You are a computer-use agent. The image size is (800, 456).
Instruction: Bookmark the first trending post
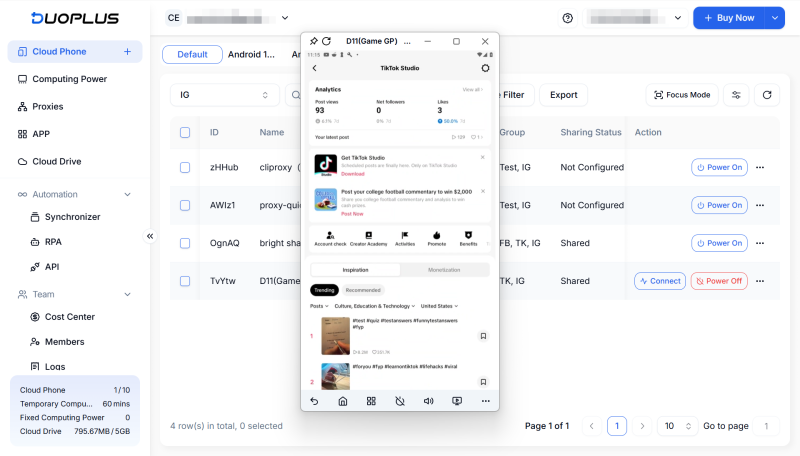483,336
